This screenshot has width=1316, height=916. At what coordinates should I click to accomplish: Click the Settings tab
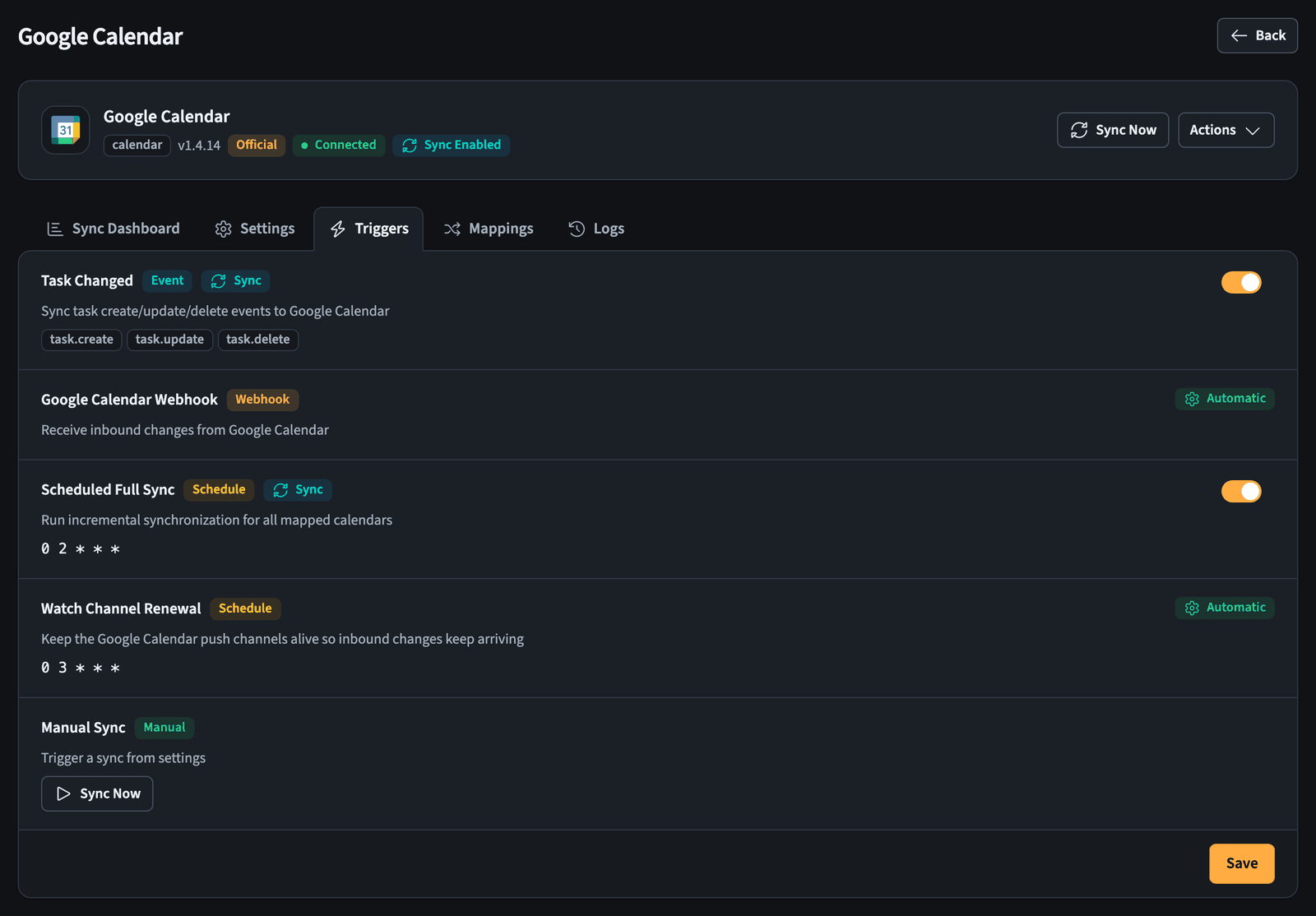click(x=255, y=229)
